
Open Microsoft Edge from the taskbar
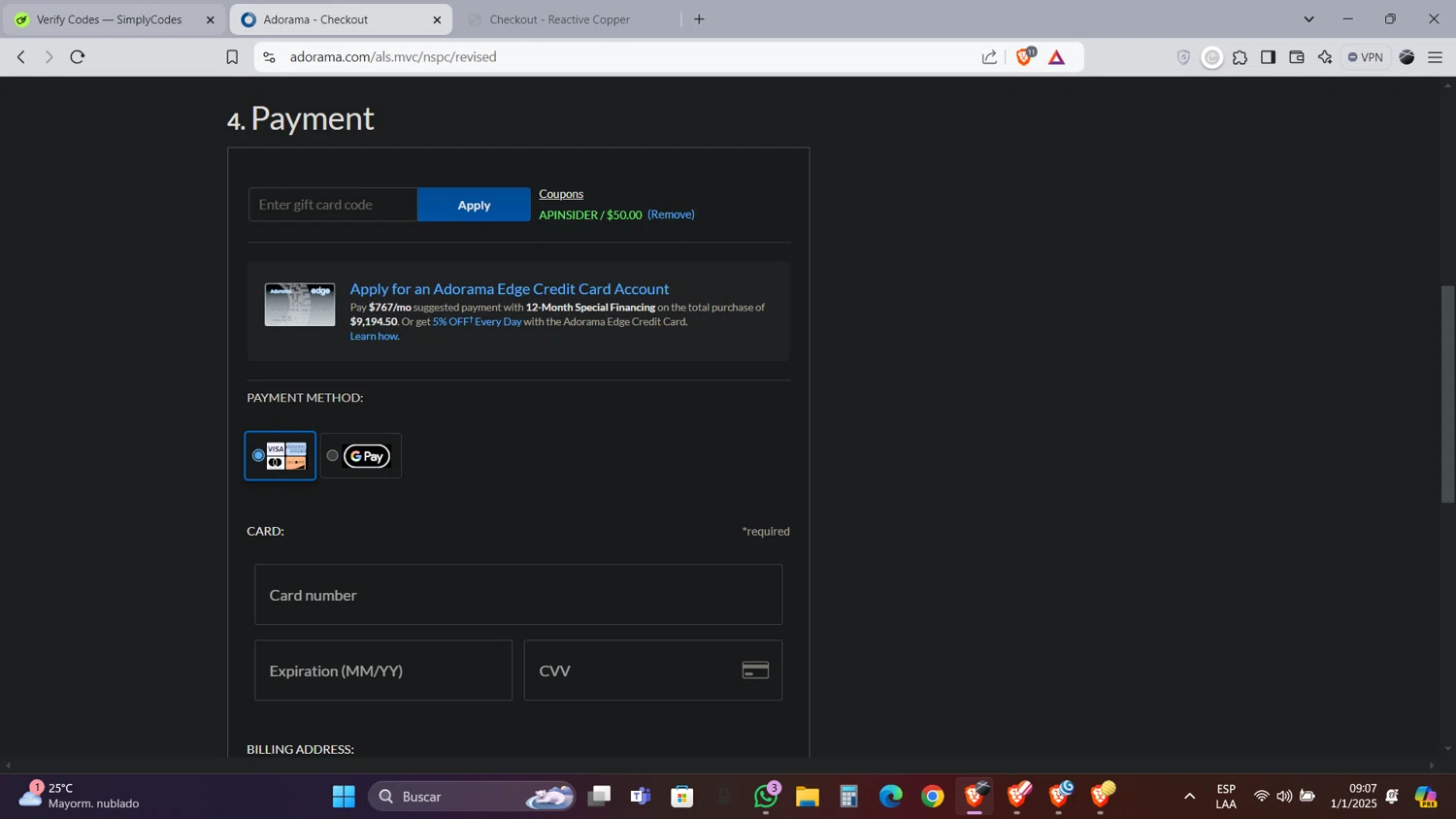pos(891,797)
